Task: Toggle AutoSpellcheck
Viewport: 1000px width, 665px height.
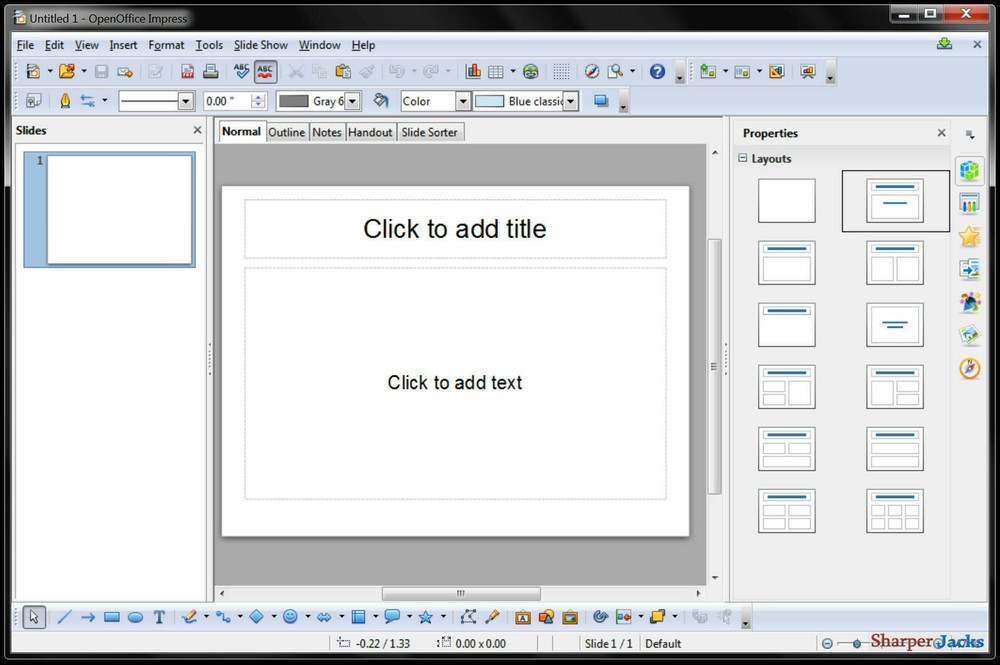Action: (265, 71)
